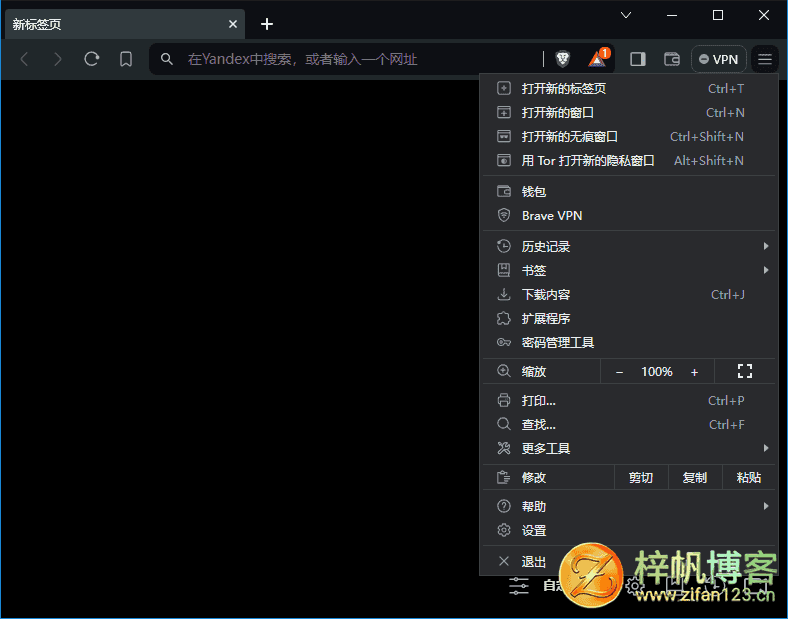Click the 更多工具 tools icon
Screen dimensions: 788x619
(504, 448)
